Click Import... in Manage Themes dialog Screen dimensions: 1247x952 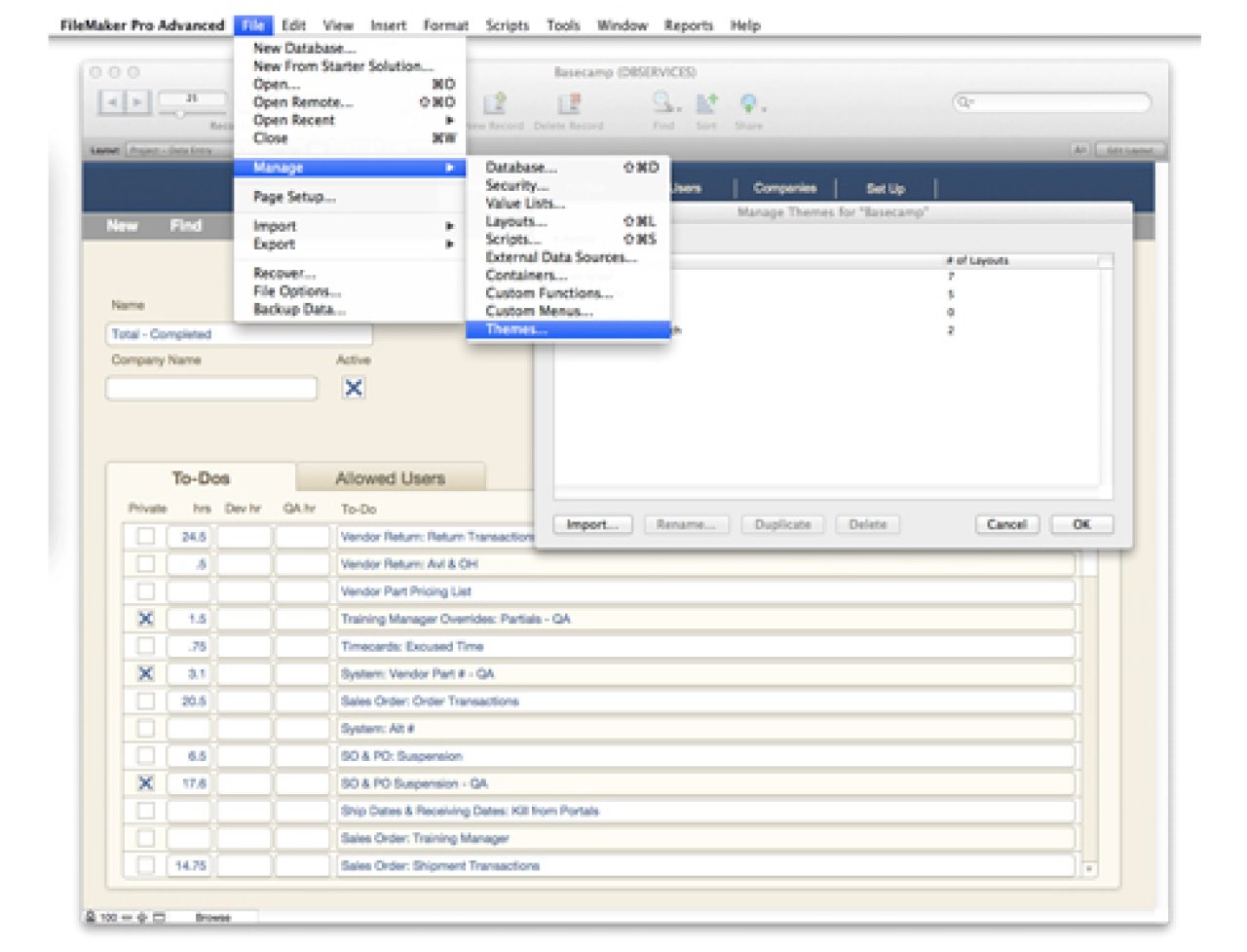tap(592, 524)
